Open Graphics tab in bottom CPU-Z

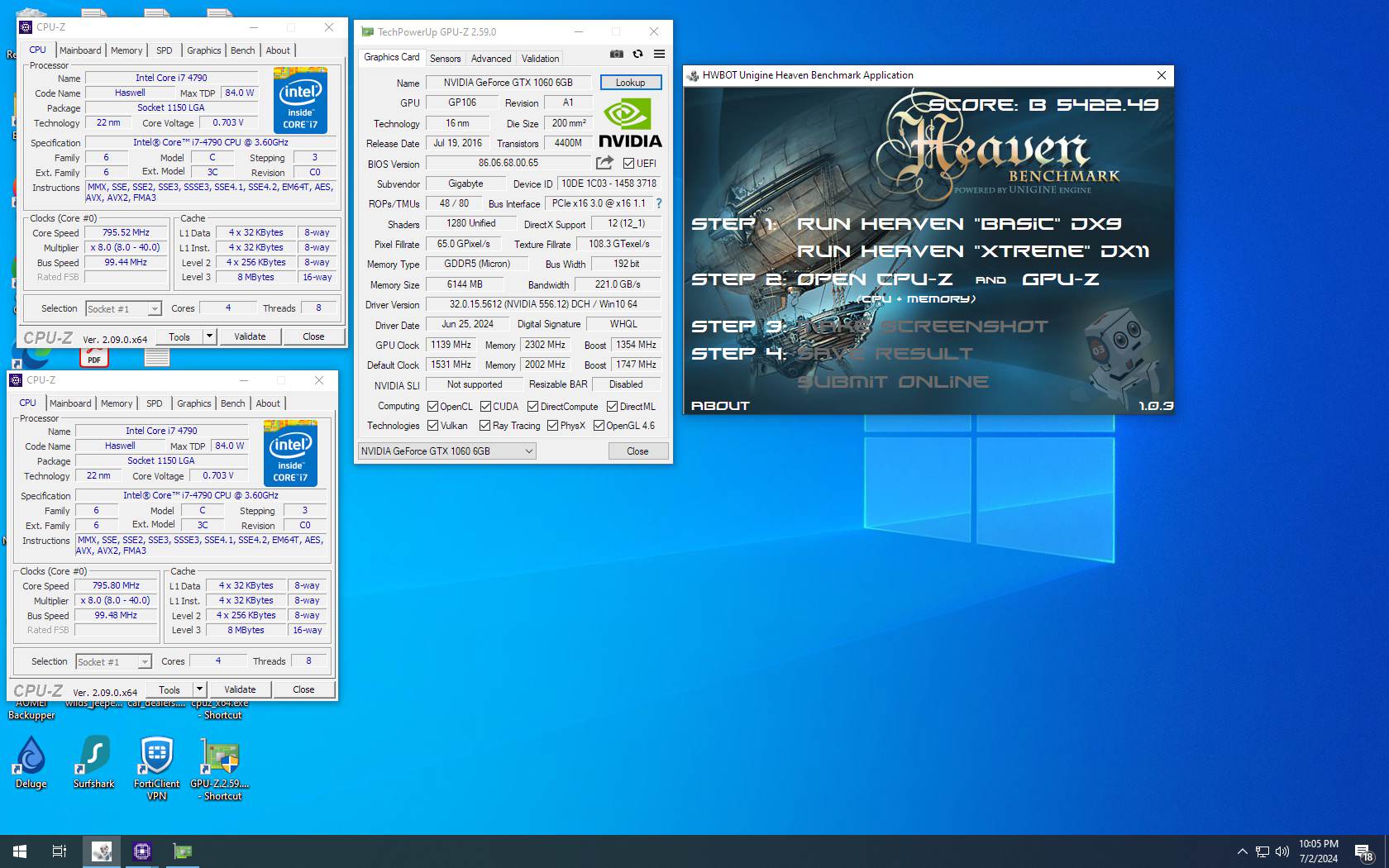(194, 403)
